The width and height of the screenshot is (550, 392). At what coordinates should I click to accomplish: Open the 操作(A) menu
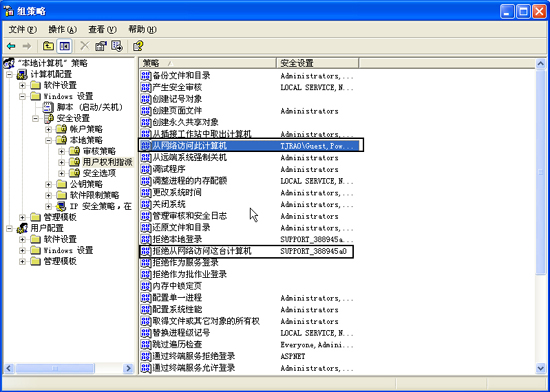pos(62,29)
